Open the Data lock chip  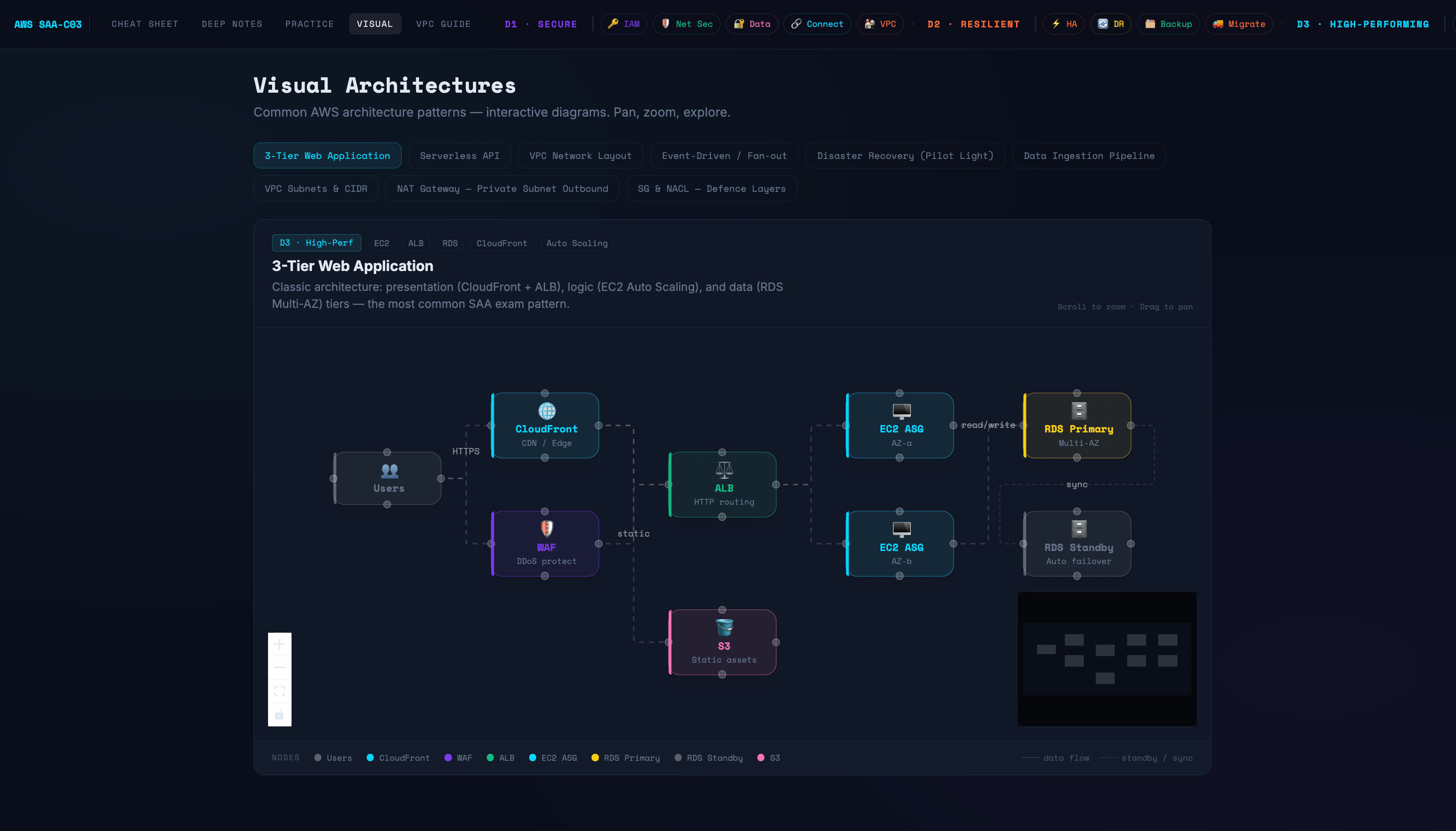coord(752,24)
